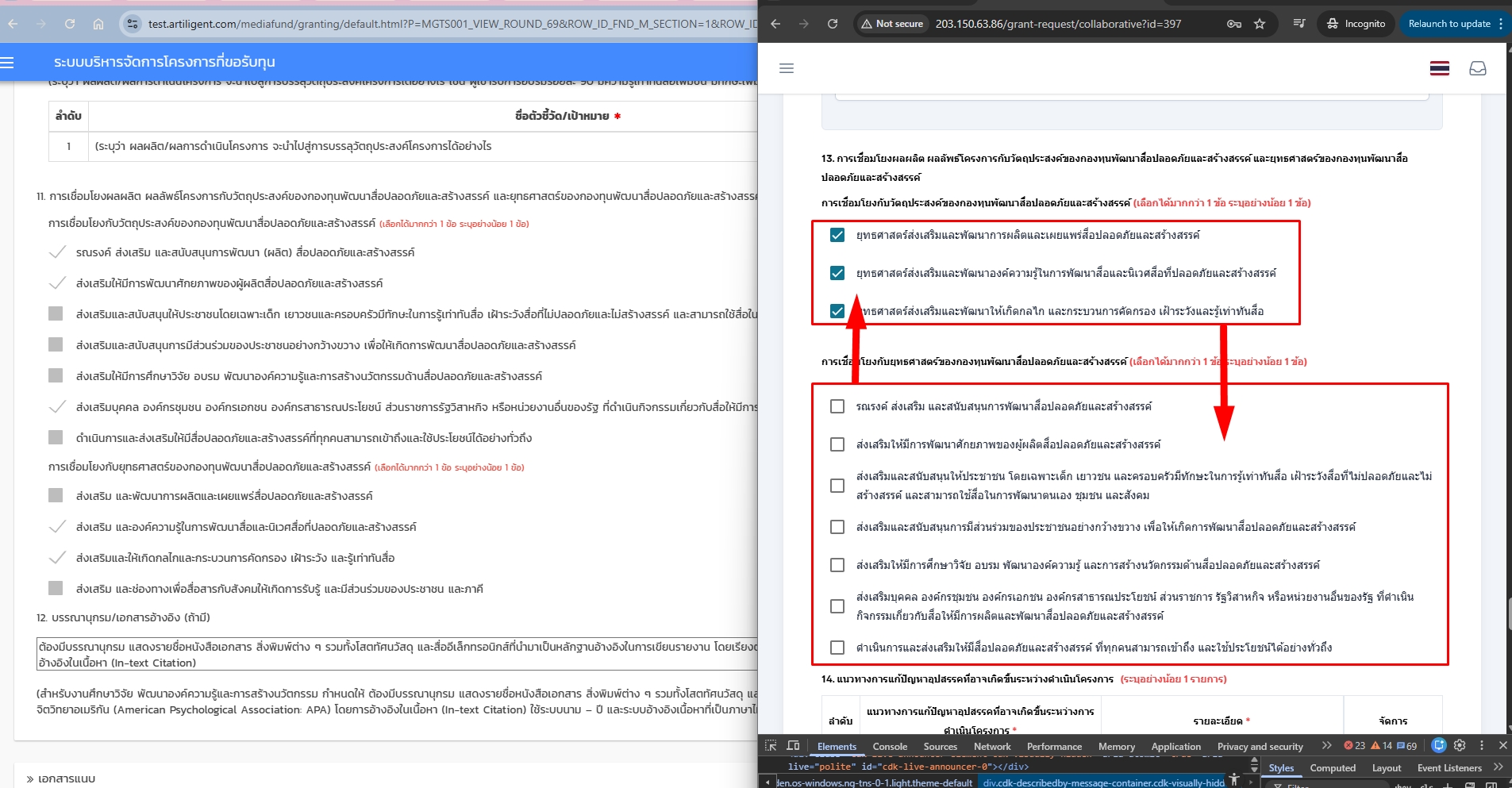
Task: Click the Thai flag language icon
Action: (x=1440, y=68)
